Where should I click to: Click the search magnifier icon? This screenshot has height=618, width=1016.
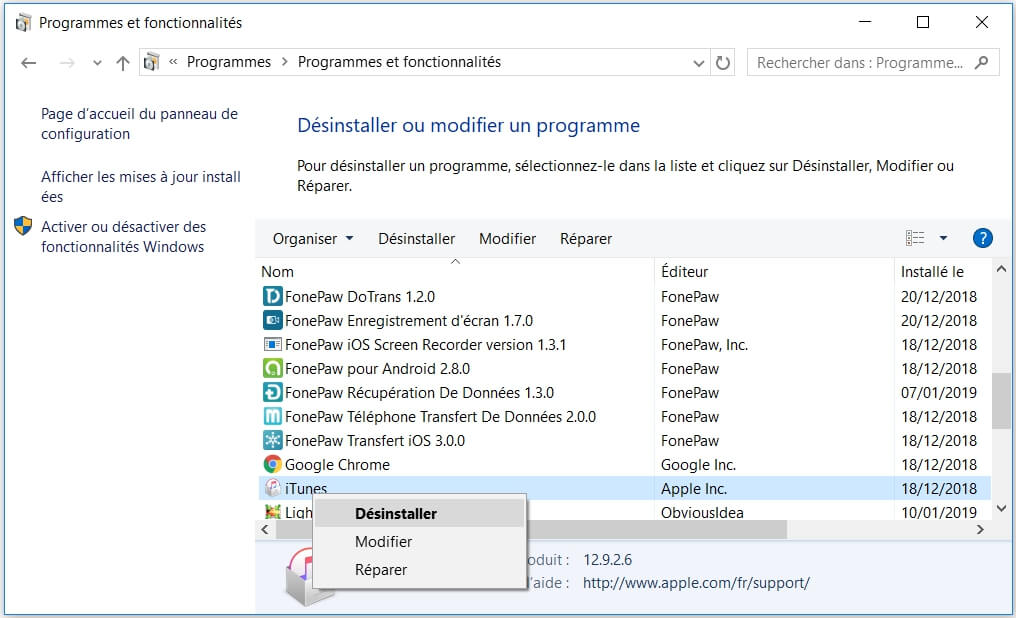[982, 62]
